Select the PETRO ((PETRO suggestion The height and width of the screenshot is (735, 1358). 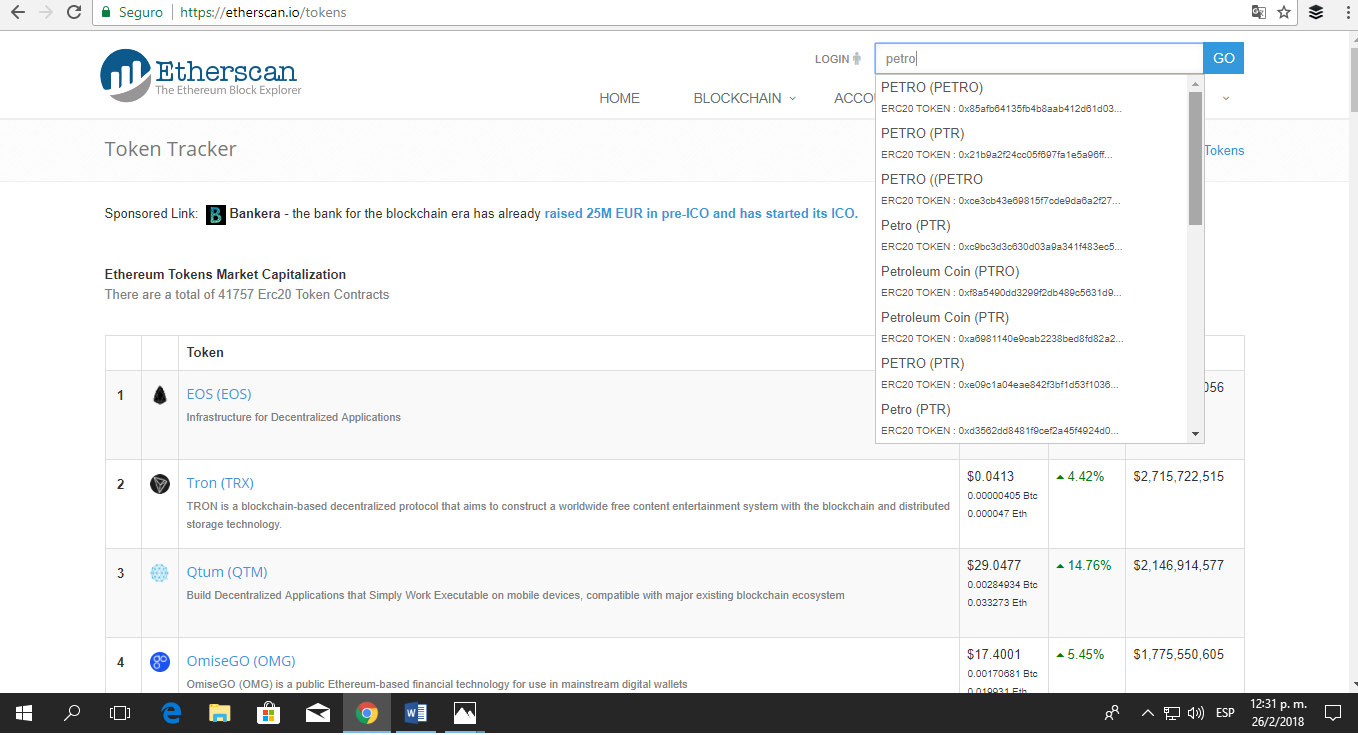coord(1031,189)
